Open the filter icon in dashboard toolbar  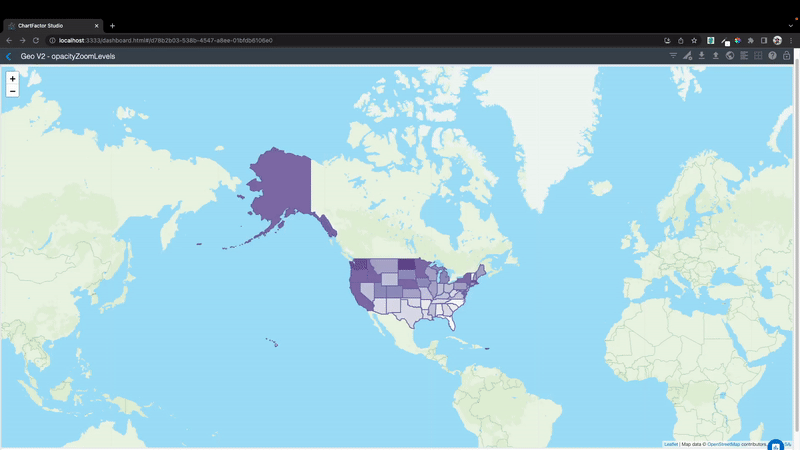673,56
